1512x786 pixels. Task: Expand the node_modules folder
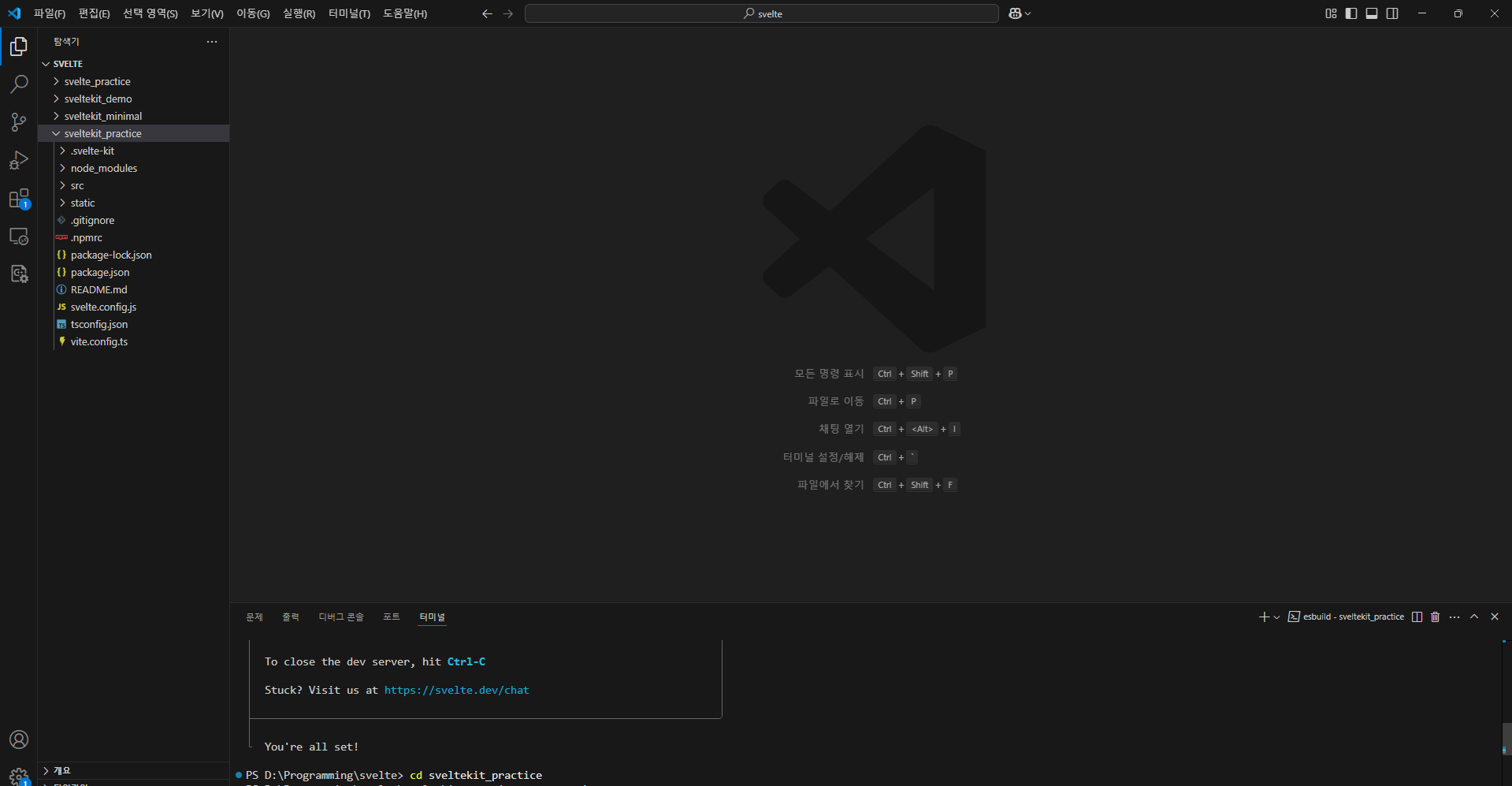(x=134, y=168)
